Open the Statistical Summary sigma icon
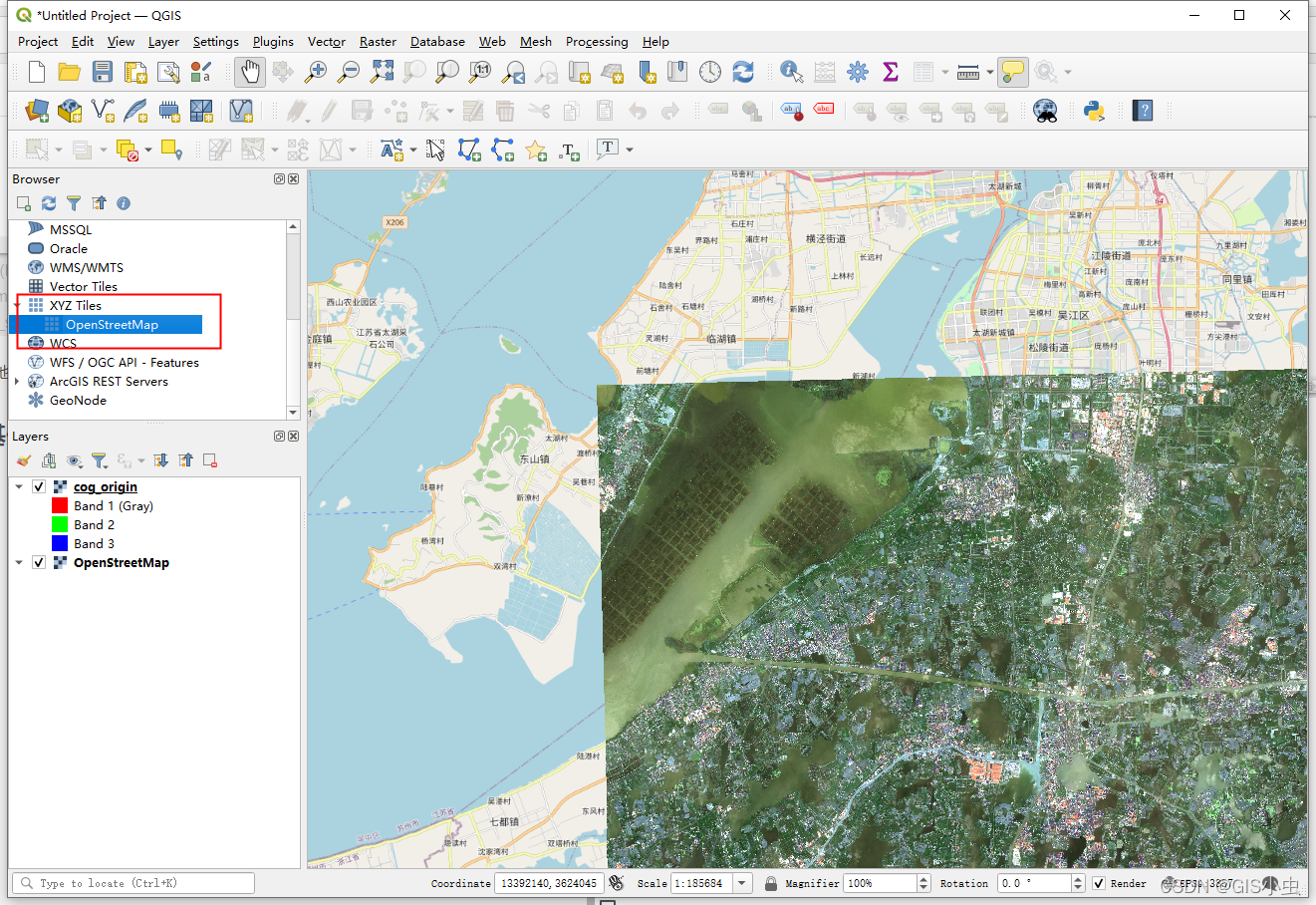 coord(891,72)
